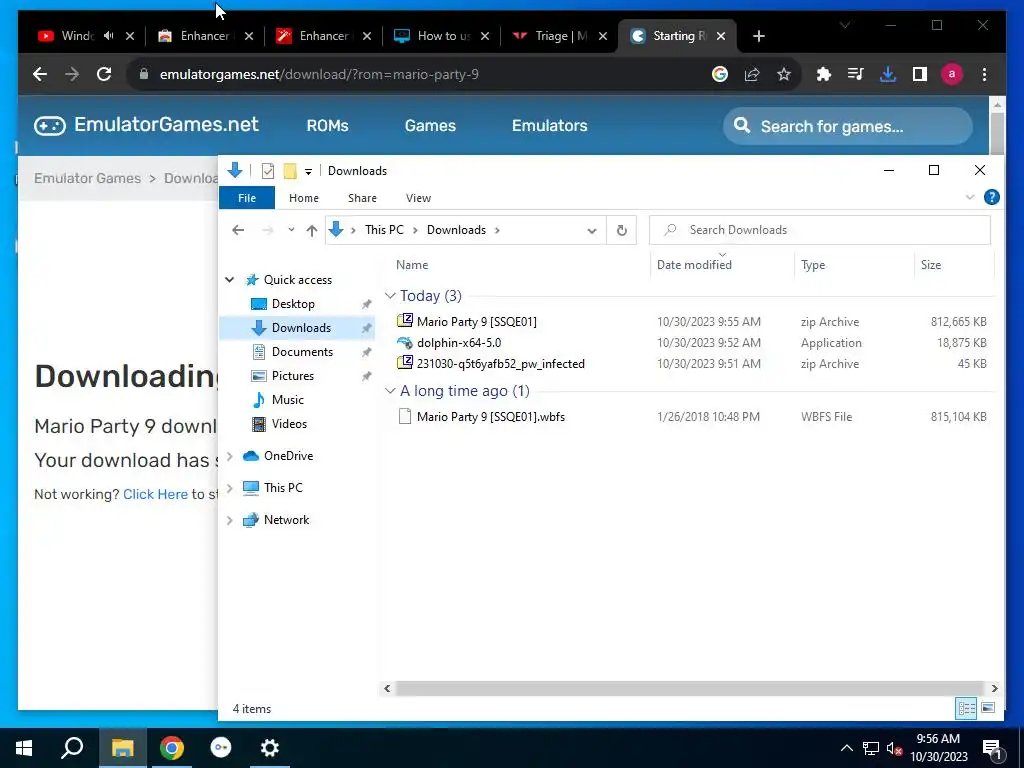Click the 'Click Here' download link
The width and height of the screenshot is (1024, 768).
(x=155, y=494)
